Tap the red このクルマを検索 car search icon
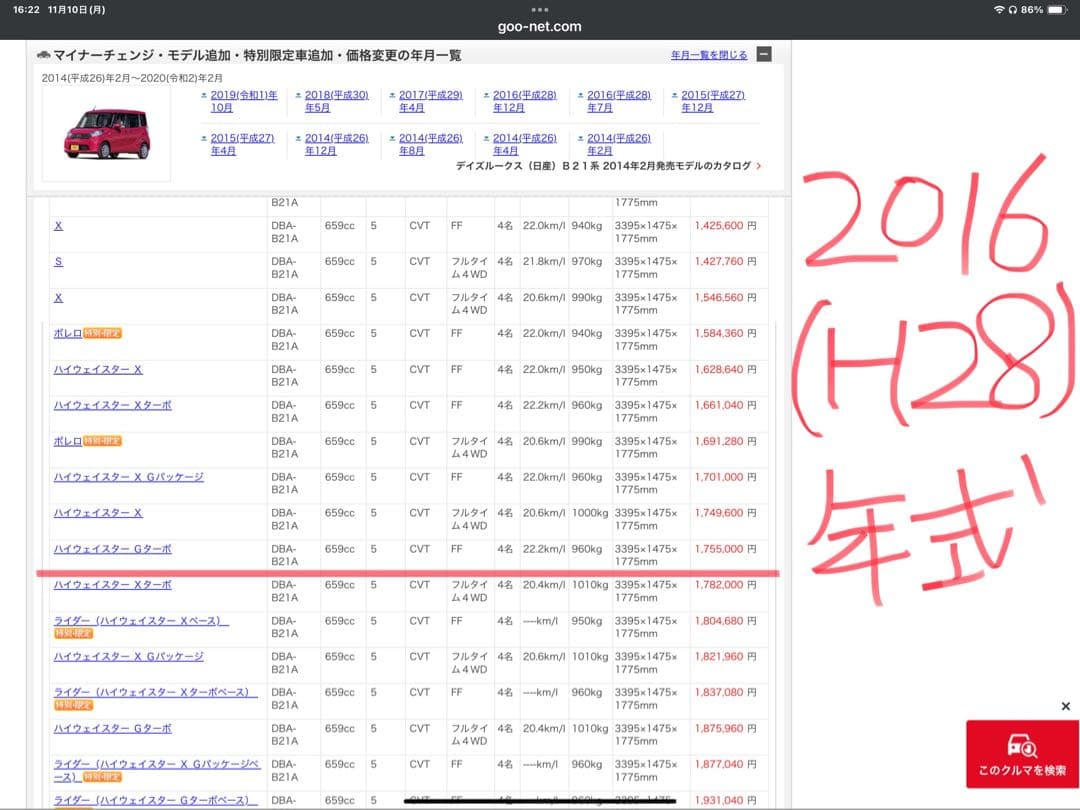1080x810 pixels. click(1022, 747)
